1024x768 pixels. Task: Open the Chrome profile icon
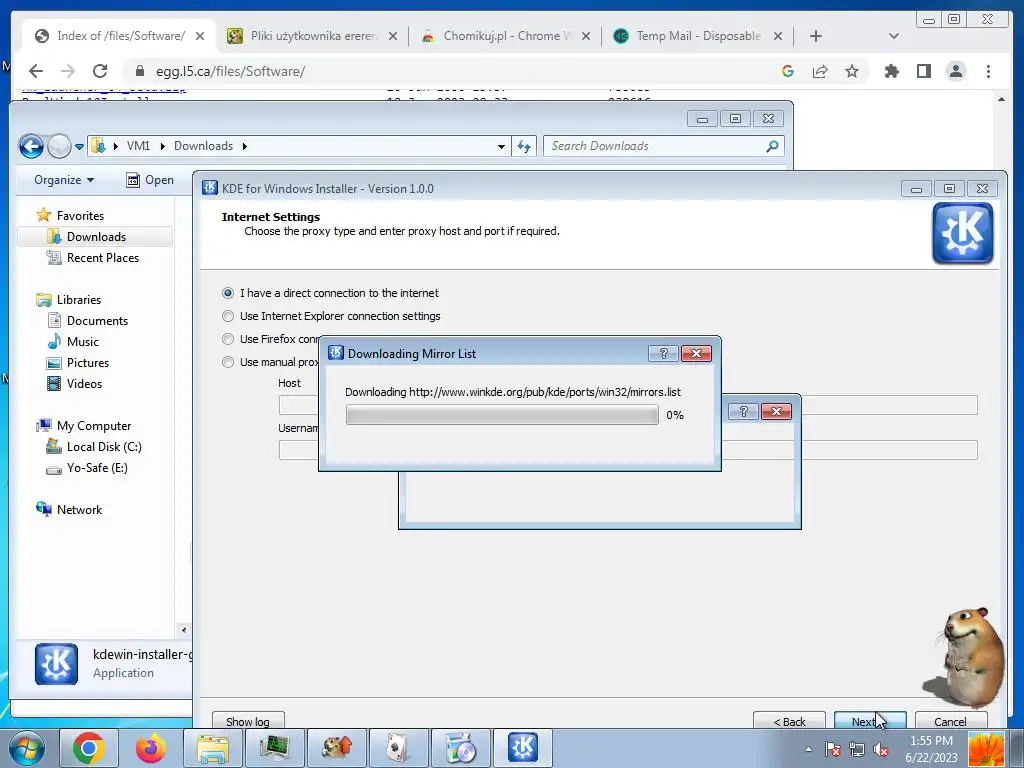click(x=956, y=71)
